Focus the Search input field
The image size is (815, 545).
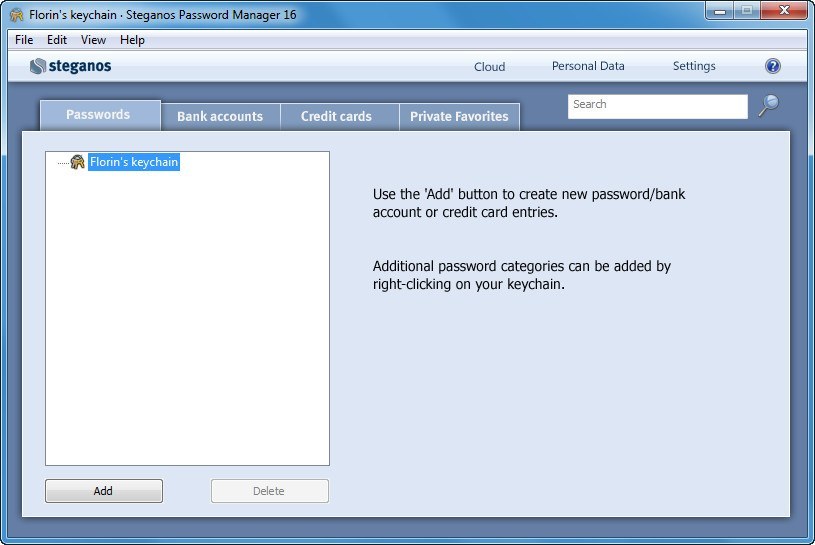(658, 107)
